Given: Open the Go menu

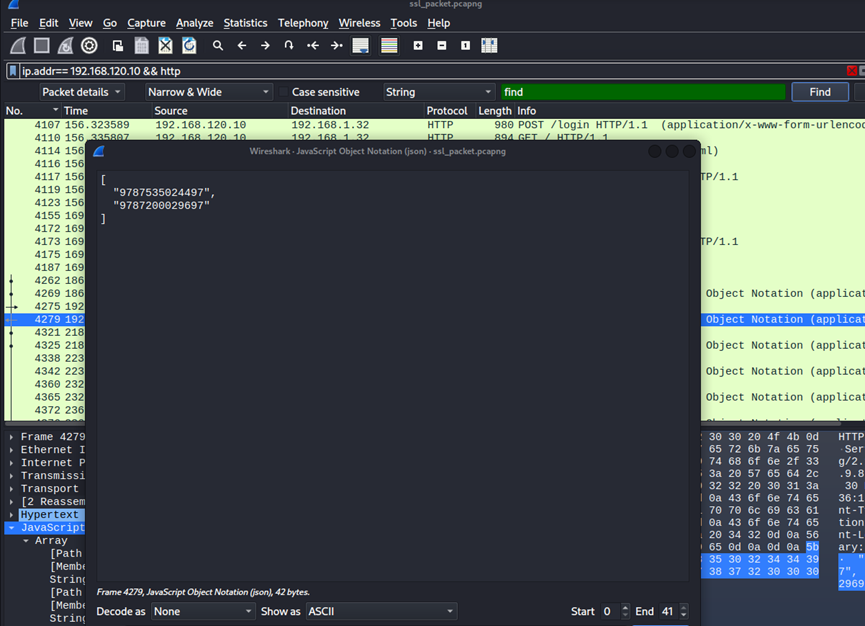Looking at the screenshot, I should tap(110, 23).
